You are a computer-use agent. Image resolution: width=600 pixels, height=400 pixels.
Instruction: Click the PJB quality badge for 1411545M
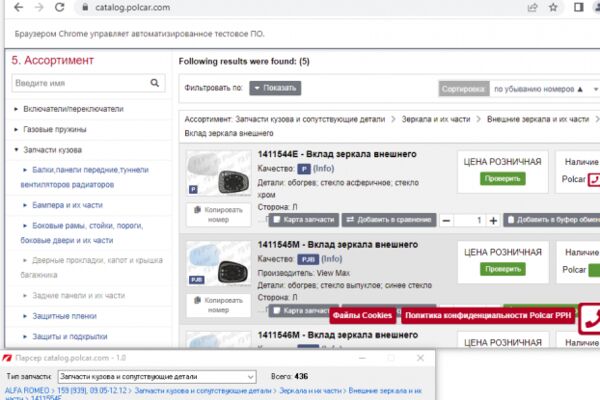pos(308,259)
